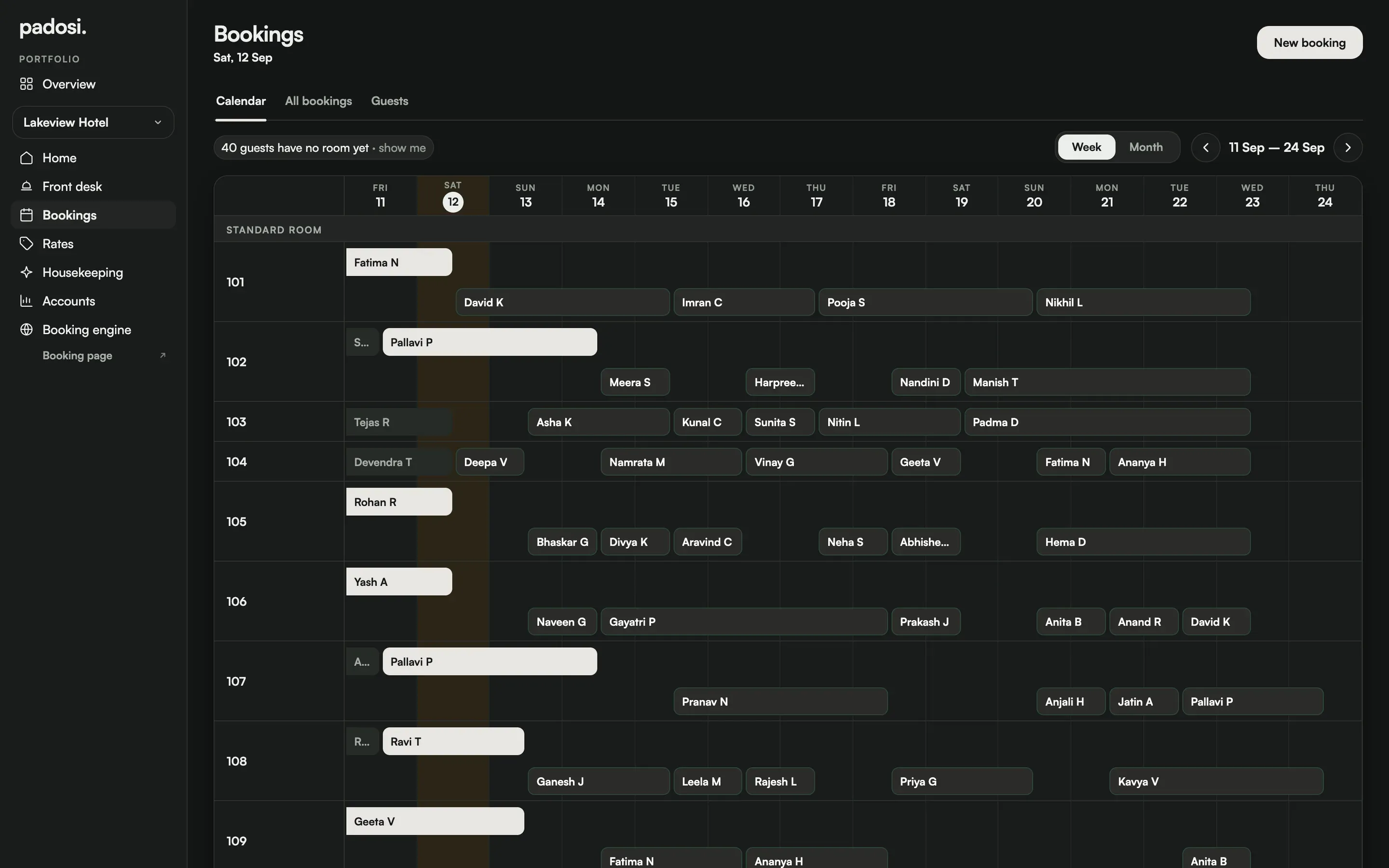Viewport: 1389px width, 868px height.
Task: Go to next date range arrow
Action: 1348,148
